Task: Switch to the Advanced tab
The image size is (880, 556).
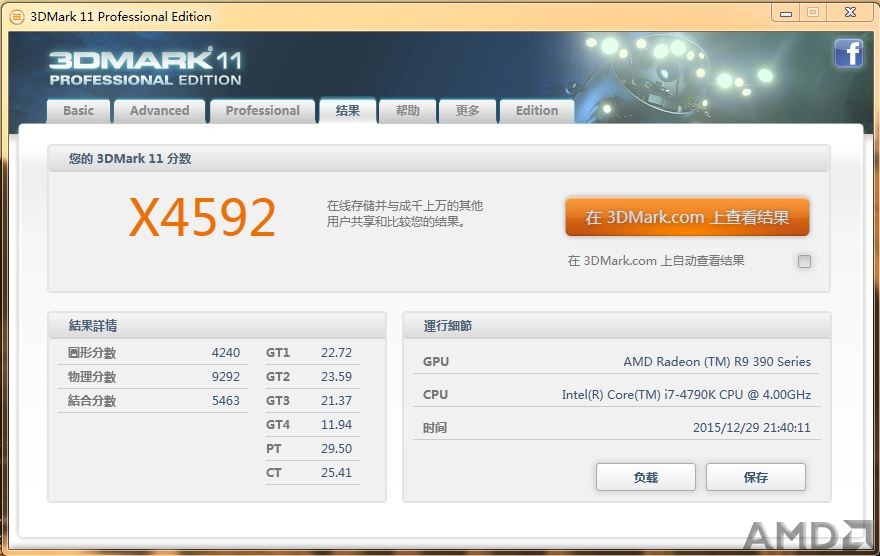Action: tap(159, 111)
